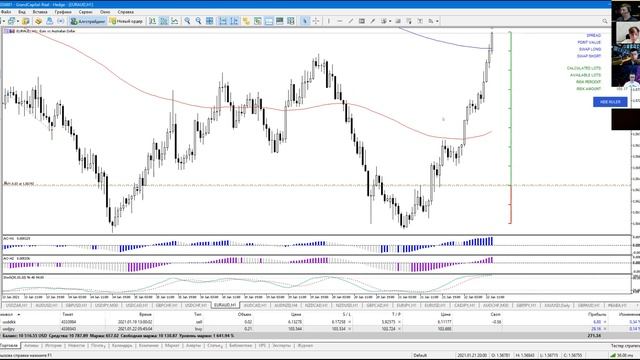Screen dimensions: 640x360
Task: Select the equidistant channel tool
Action: [x=362, y=21]
